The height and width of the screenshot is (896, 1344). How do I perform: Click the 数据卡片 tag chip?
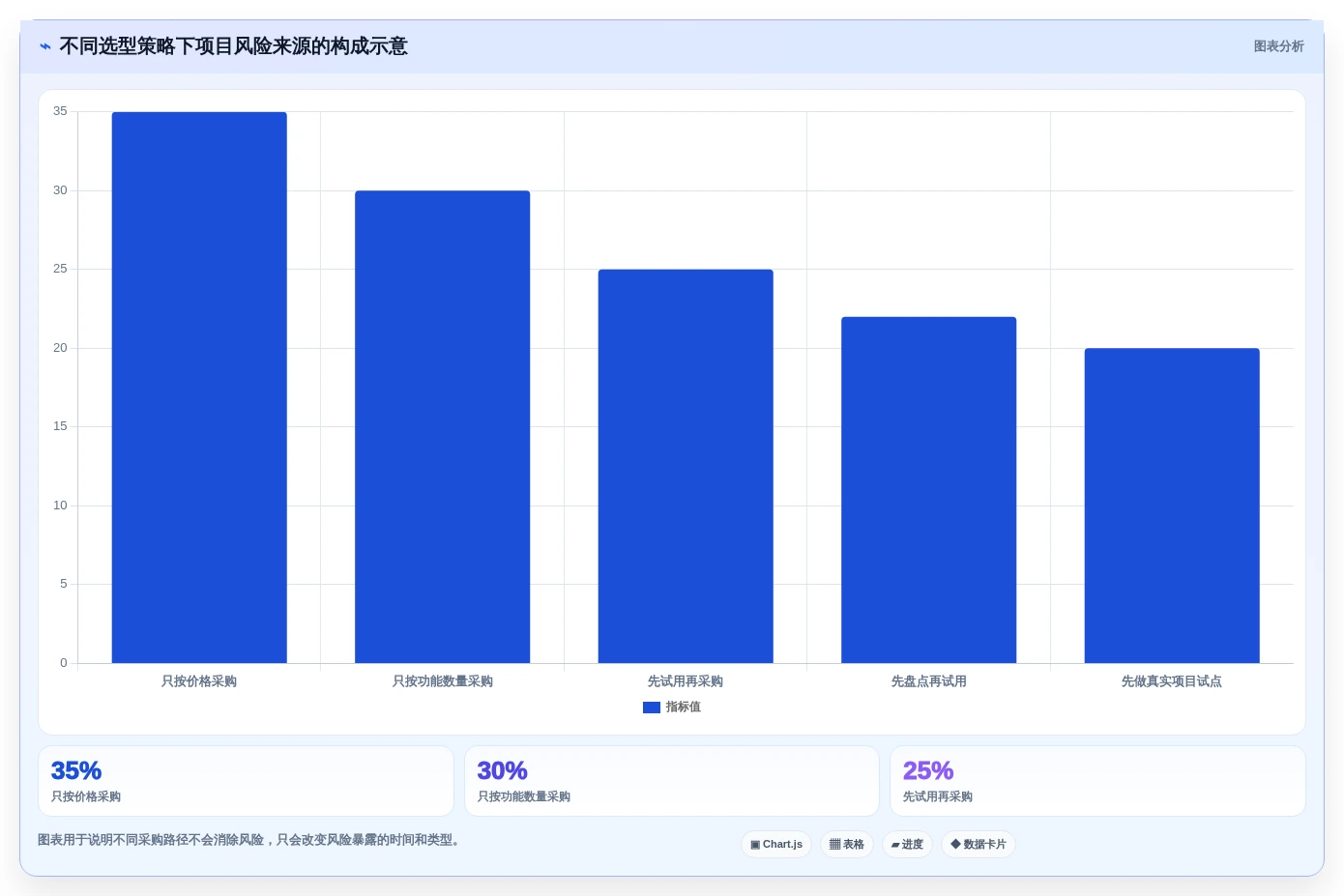click(x=979, y=845)
